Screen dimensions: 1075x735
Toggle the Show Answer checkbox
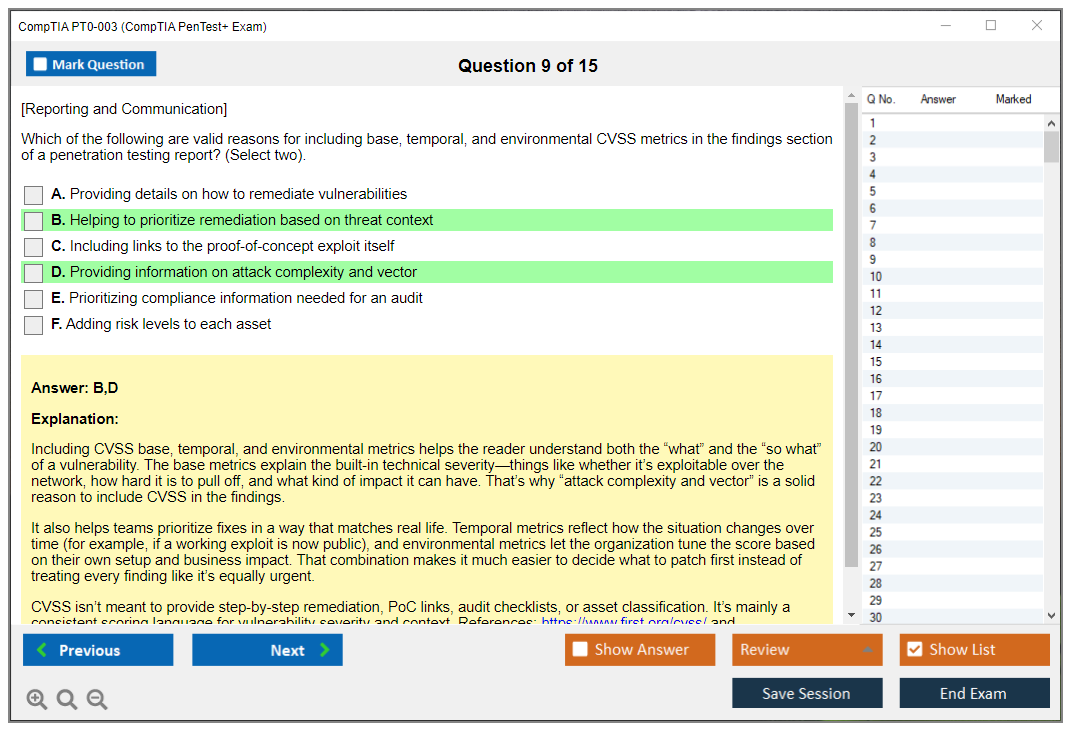pos(581,650)
